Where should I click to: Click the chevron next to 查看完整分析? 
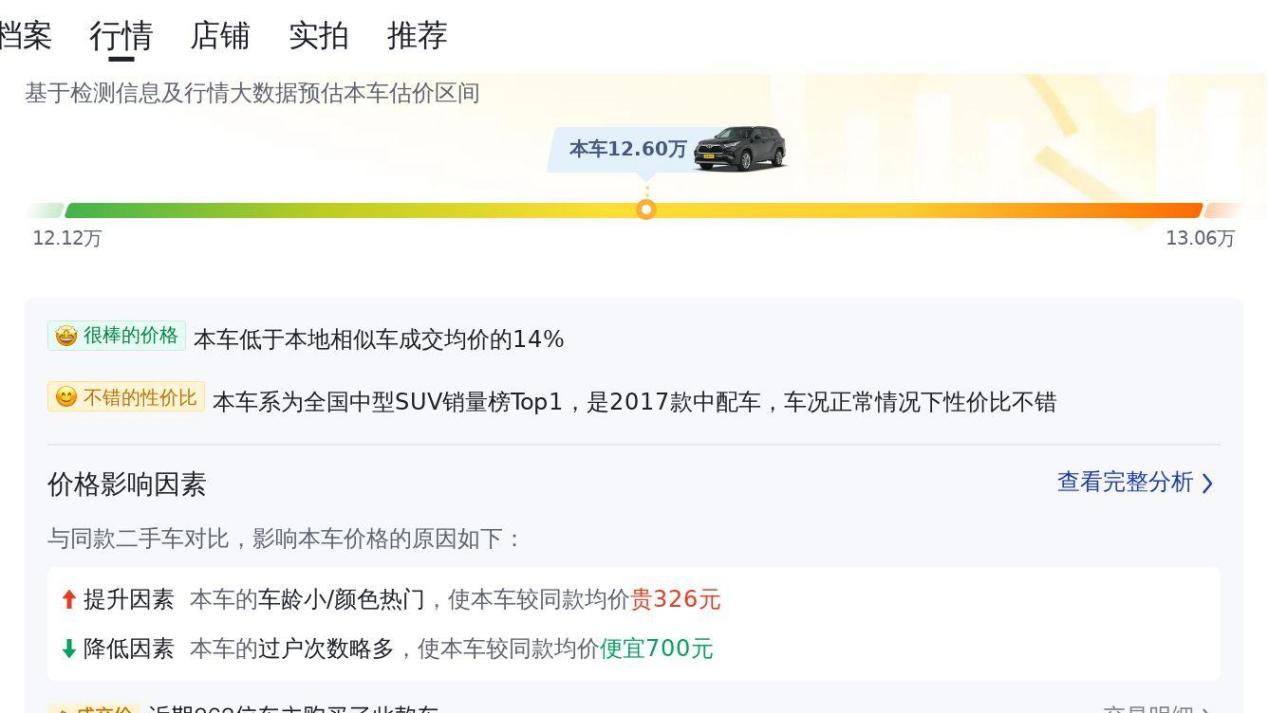(1207, 484)
